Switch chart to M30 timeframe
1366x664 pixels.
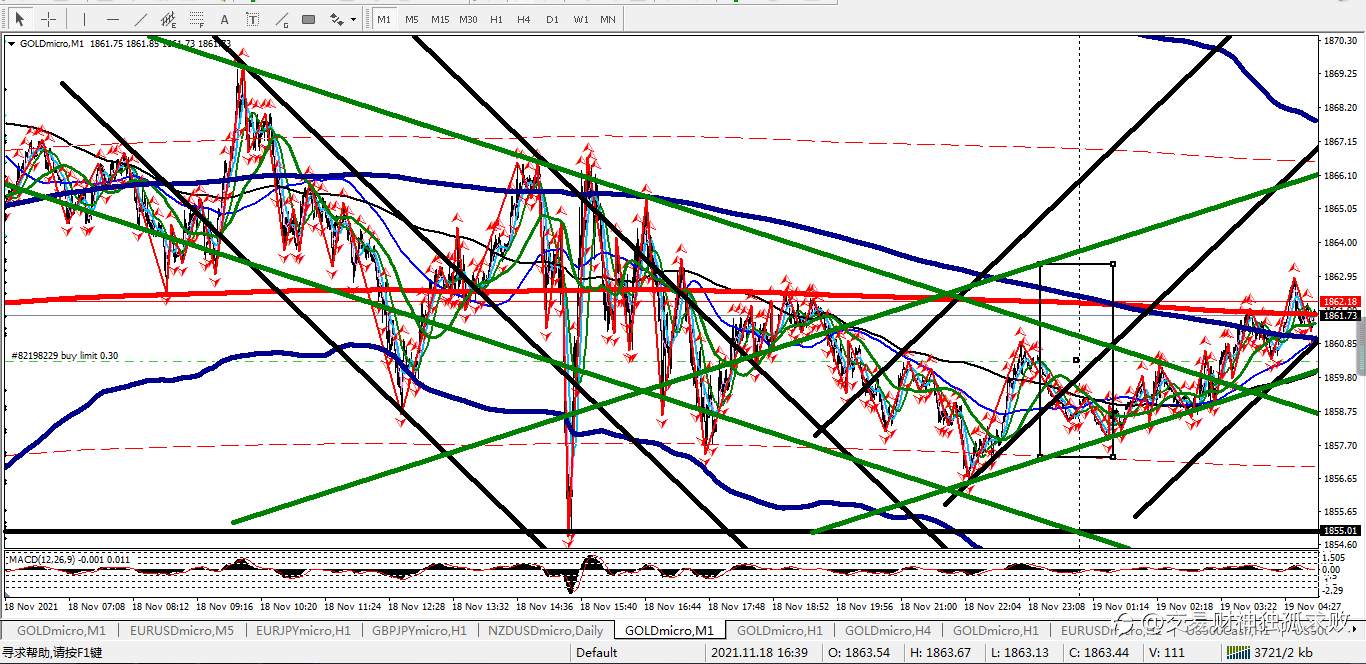point(468,19)
